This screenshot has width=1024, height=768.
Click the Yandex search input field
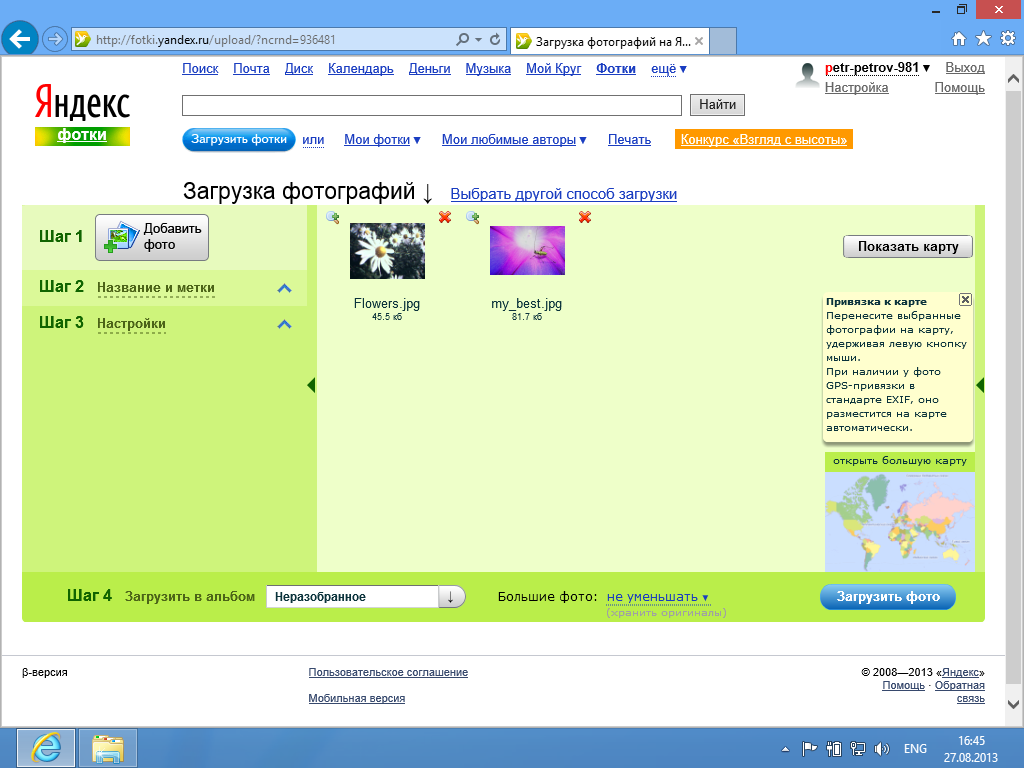(x=431, y=105)
